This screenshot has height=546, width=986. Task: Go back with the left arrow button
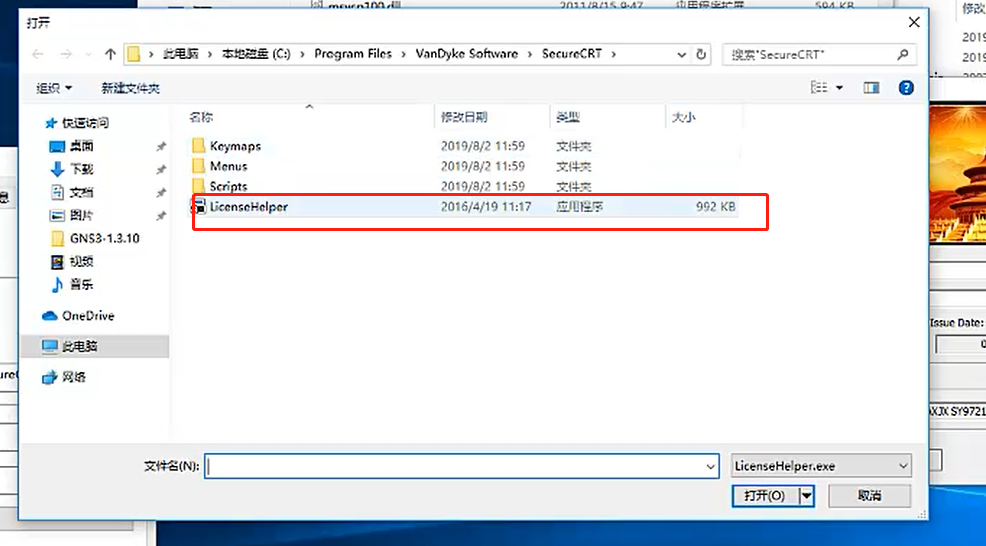(x=38, y=54)
